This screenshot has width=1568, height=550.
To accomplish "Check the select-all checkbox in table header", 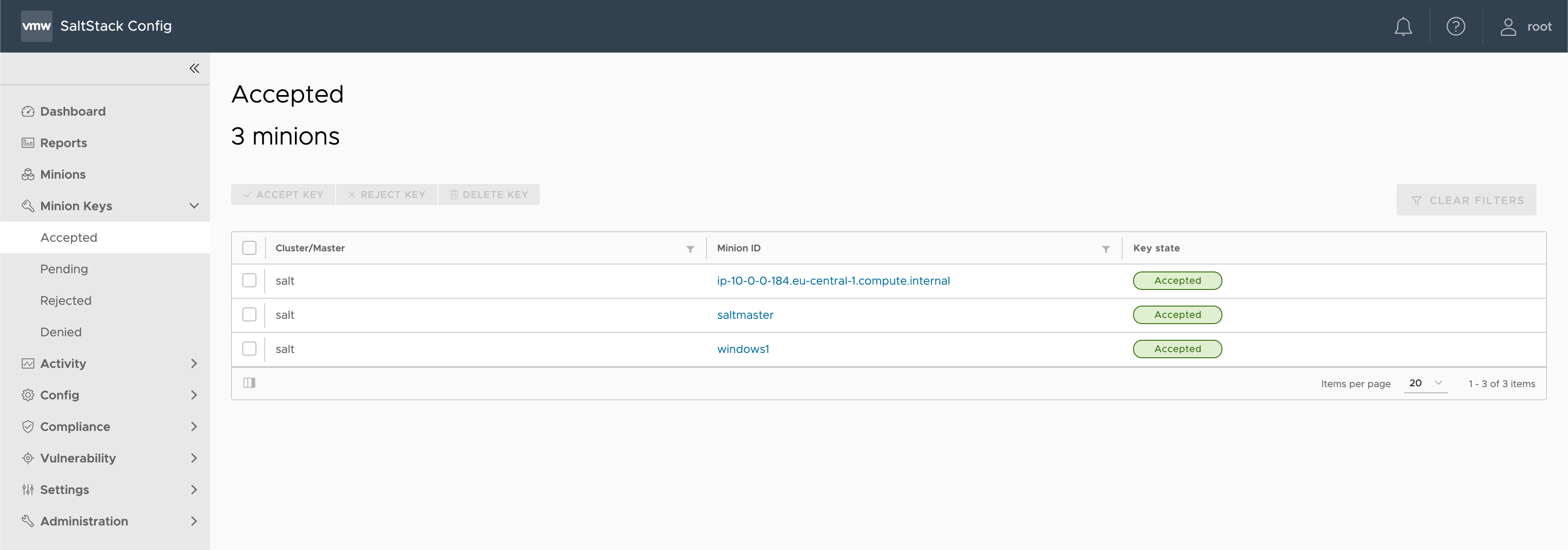I will pos(249,247).
